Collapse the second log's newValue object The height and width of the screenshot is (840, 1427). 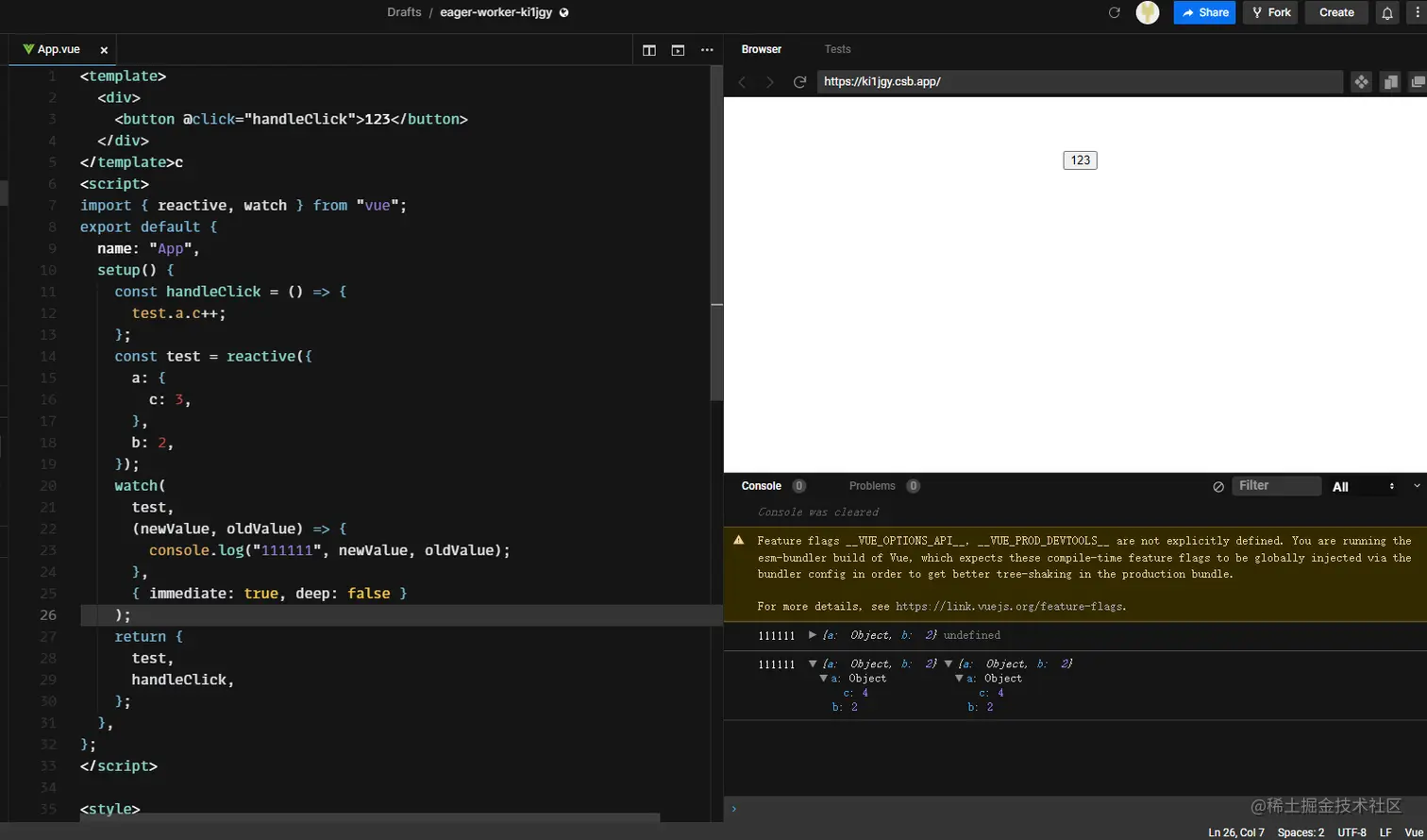813,664
